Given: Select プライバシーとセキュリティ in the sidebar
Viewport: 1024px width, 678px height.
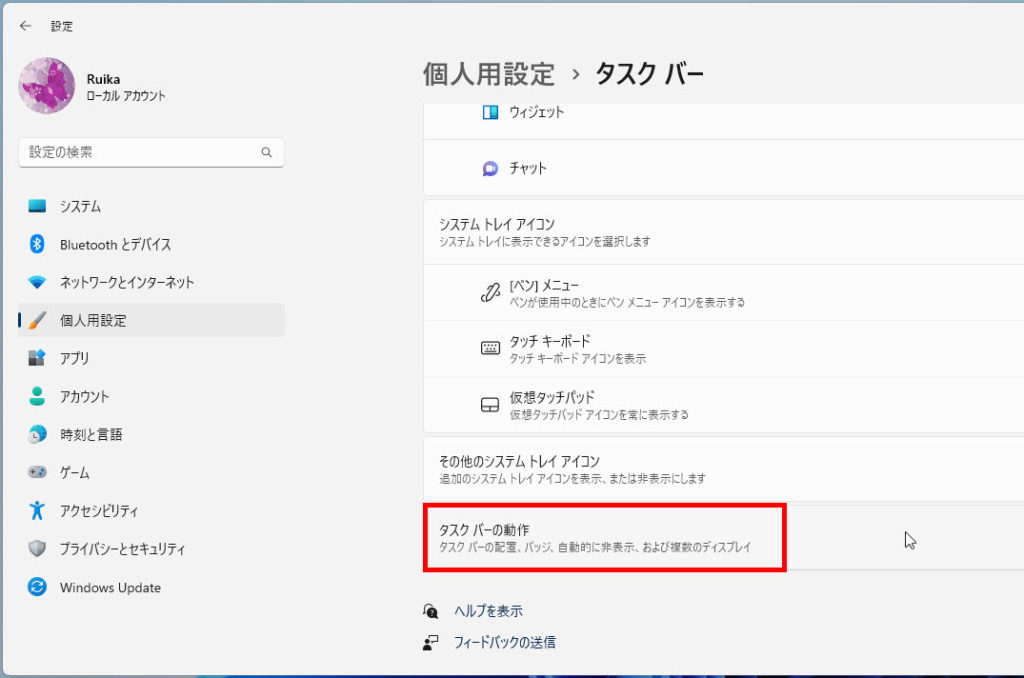Looking at the screenshot, I should (x=122, y=549).
